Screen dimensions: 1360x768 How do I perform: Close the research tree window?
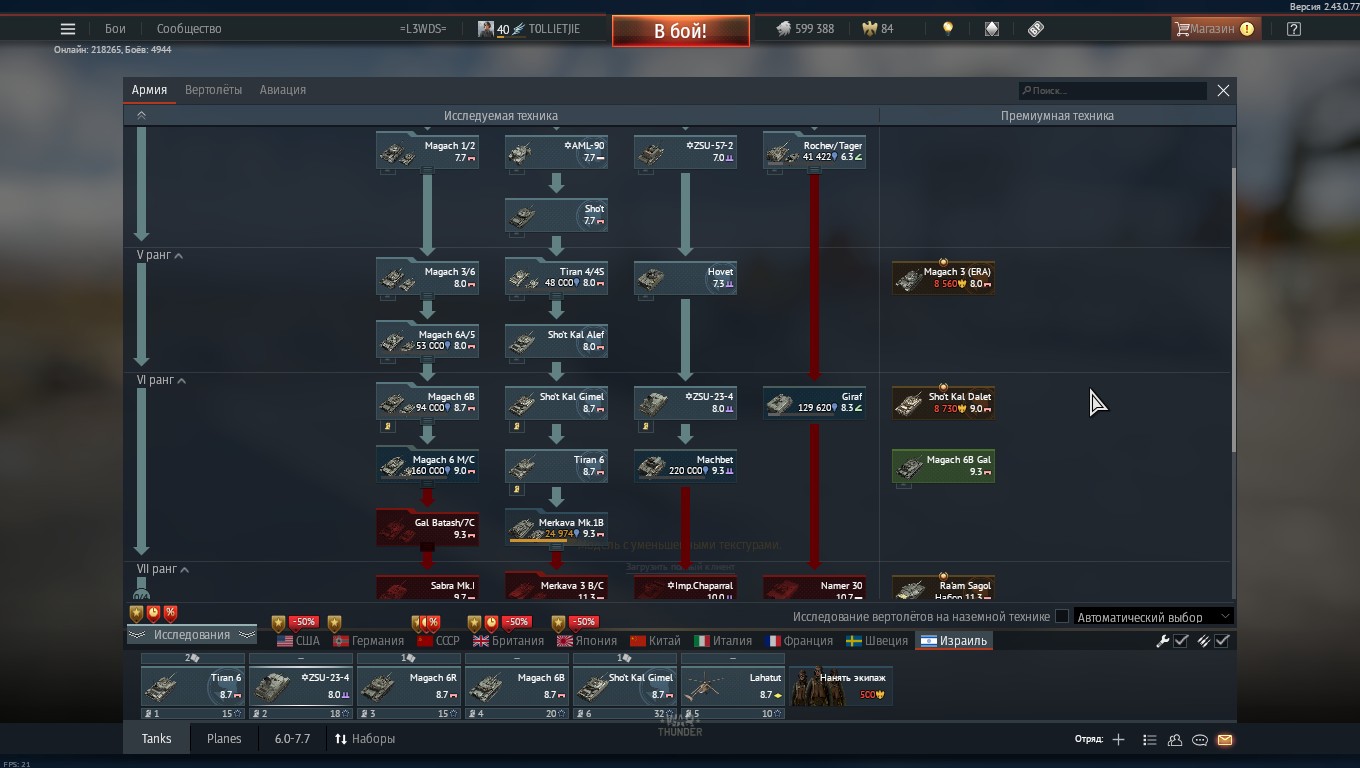[x=1223, y=90]
